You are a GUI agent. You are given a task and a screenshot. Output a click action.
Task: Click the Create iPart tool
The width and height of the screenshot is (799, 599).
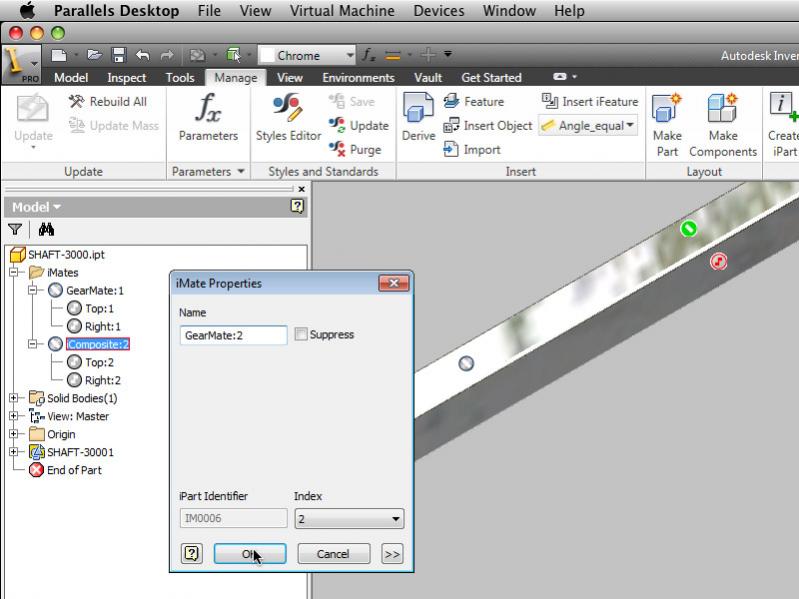(x=783, y=125)
